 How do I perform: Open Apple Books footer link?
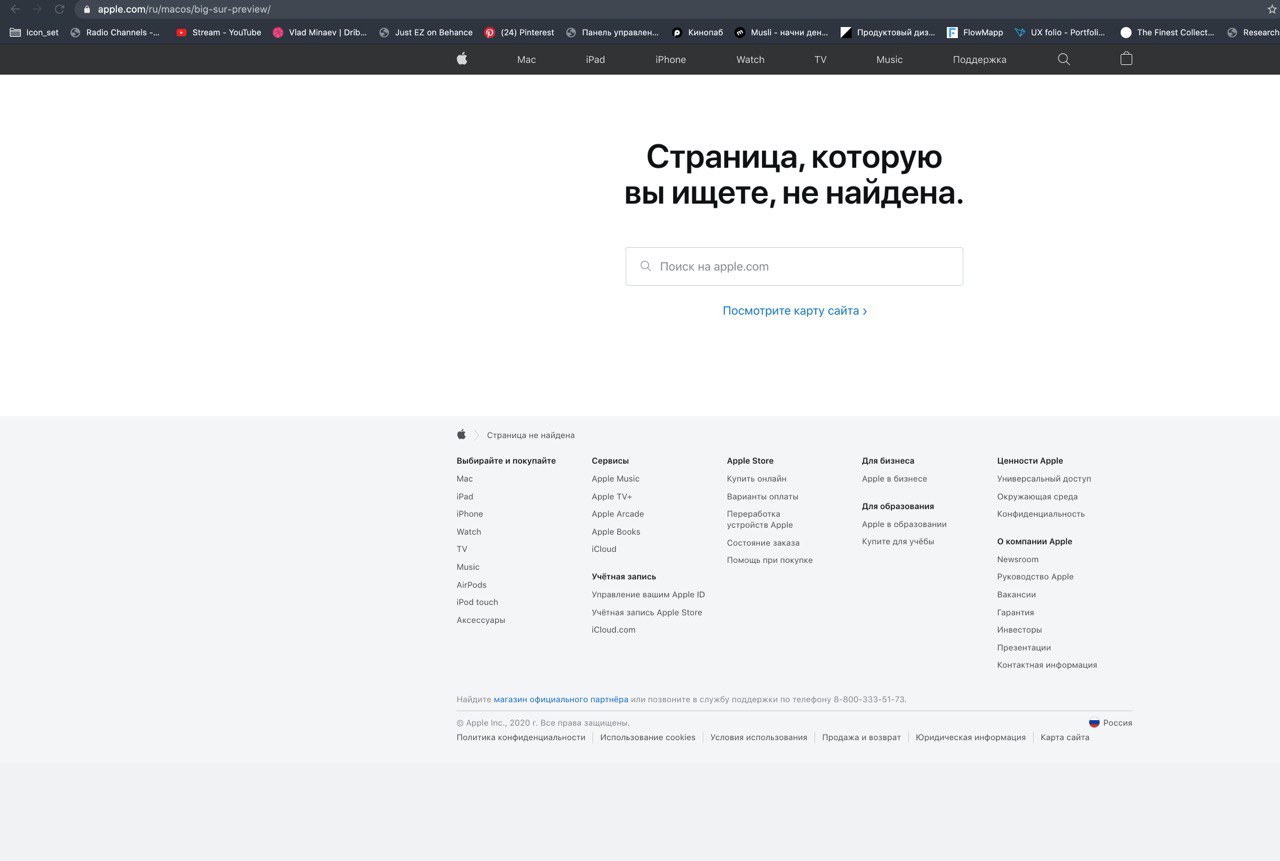(x=615, y=532)
